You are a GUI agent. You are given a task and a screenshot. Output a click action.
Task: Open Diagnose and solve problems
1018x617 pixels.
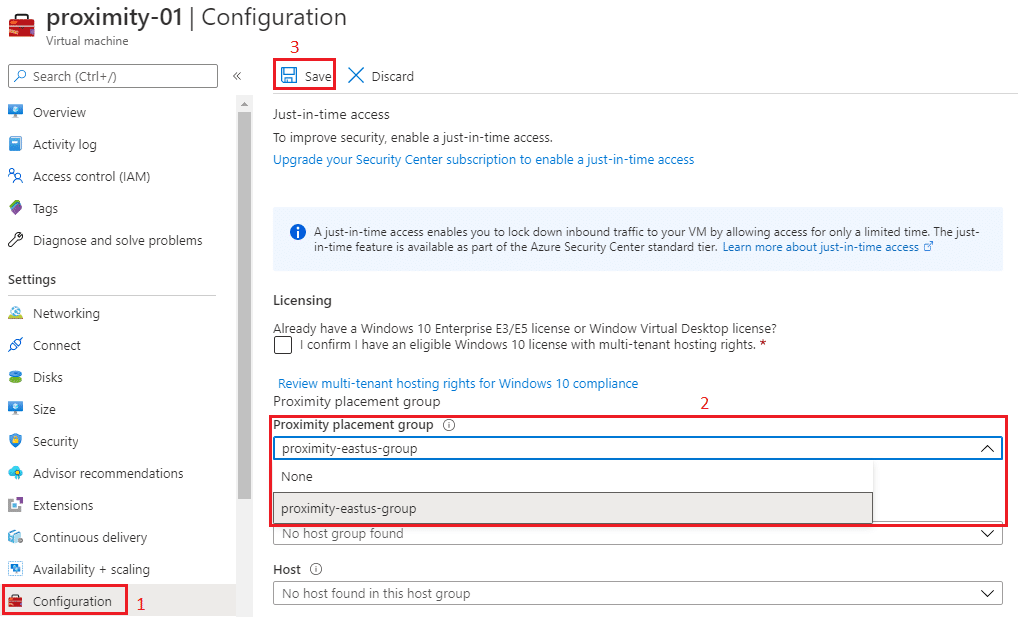click(118, 240)
